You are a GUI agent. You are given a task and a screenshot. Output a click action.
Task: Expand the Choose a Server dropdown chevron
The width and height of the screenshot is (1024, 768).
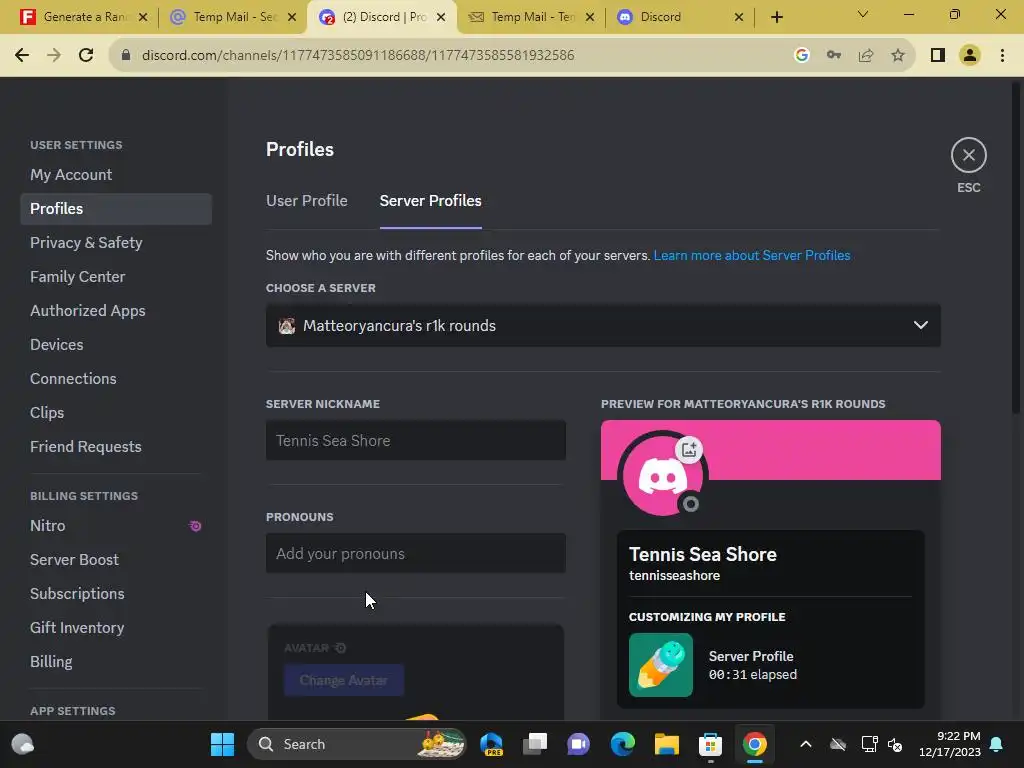point(920,325)
